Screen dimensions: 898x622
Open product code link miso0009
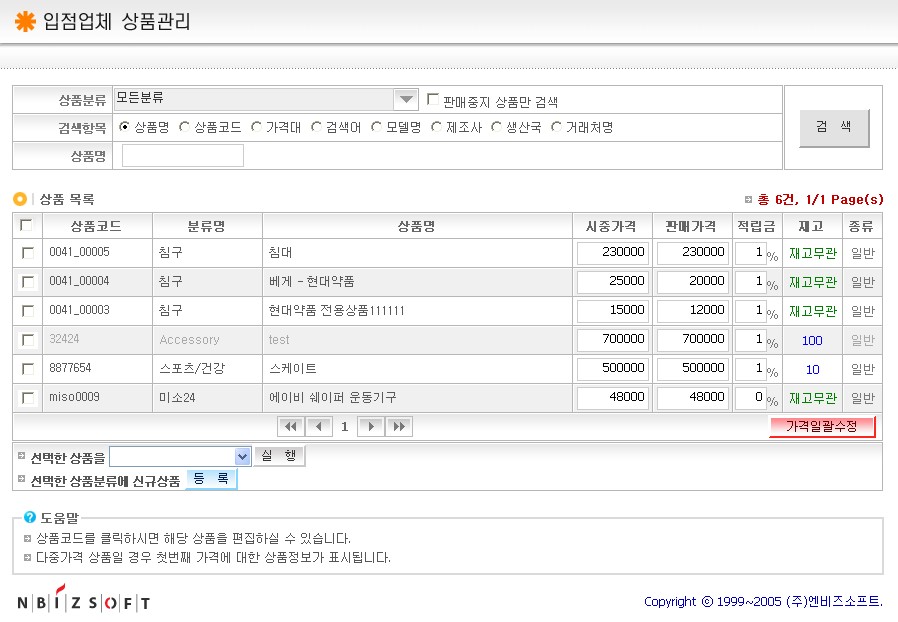pos(75,397)
